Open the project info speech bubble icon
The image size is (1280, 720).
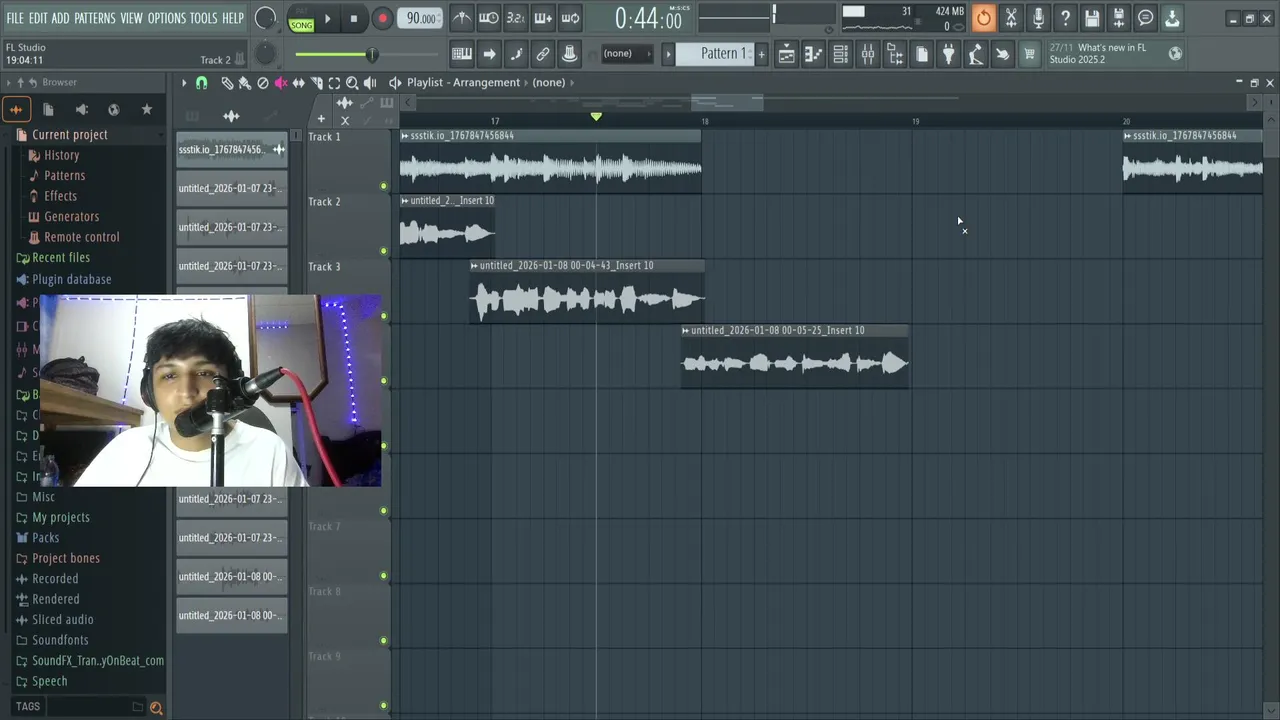click(1146, 18)
